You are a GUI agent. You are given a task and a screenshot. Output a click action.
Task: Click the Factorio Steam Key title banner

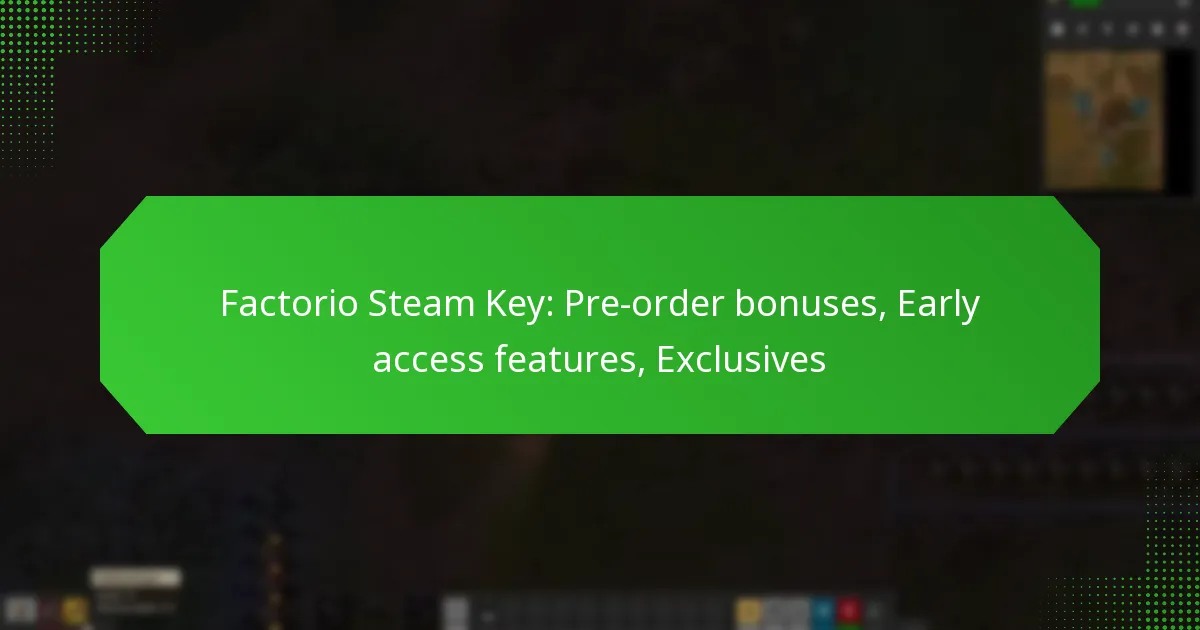click(x=600, y=315)
